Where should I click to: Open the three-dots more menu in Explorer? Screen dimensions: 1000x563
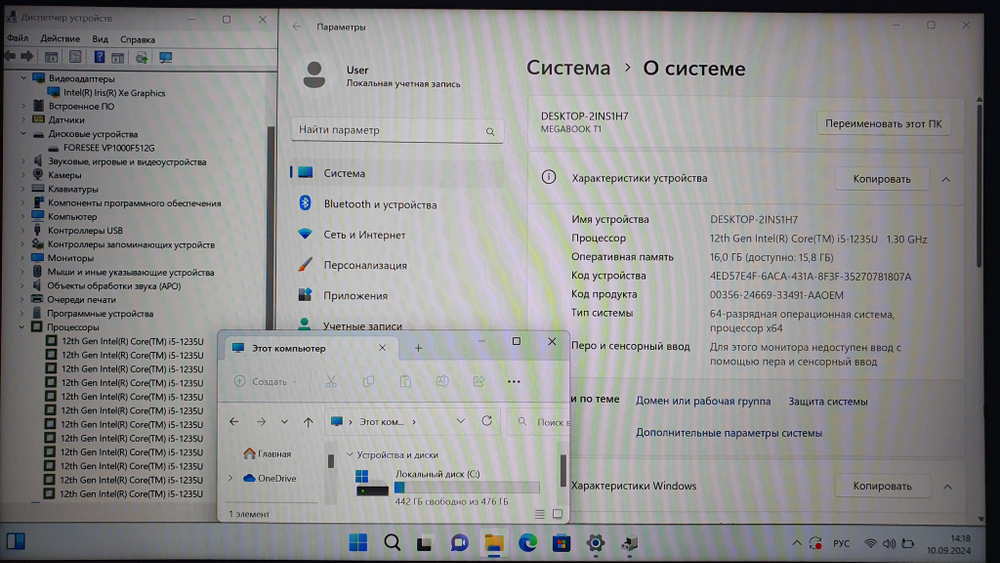click(x=513, y=382)
